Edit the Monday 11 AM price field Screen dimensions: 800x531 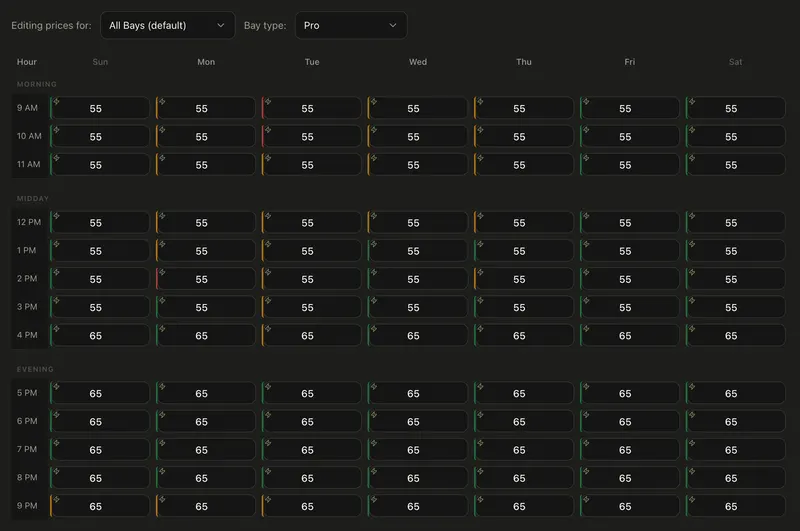click(x=206, y=165)
